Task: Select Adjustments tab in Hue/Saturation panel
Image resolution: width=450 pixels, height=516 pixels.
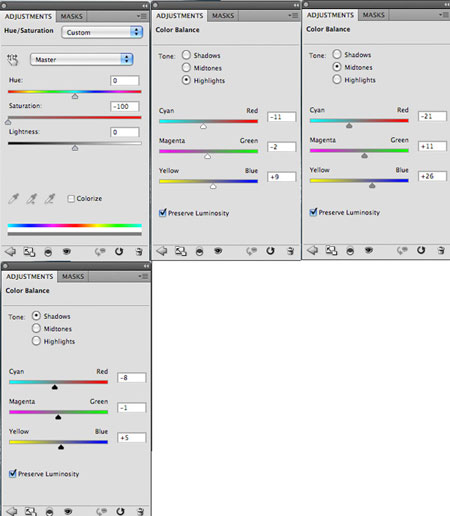Action: click(28, 16)
